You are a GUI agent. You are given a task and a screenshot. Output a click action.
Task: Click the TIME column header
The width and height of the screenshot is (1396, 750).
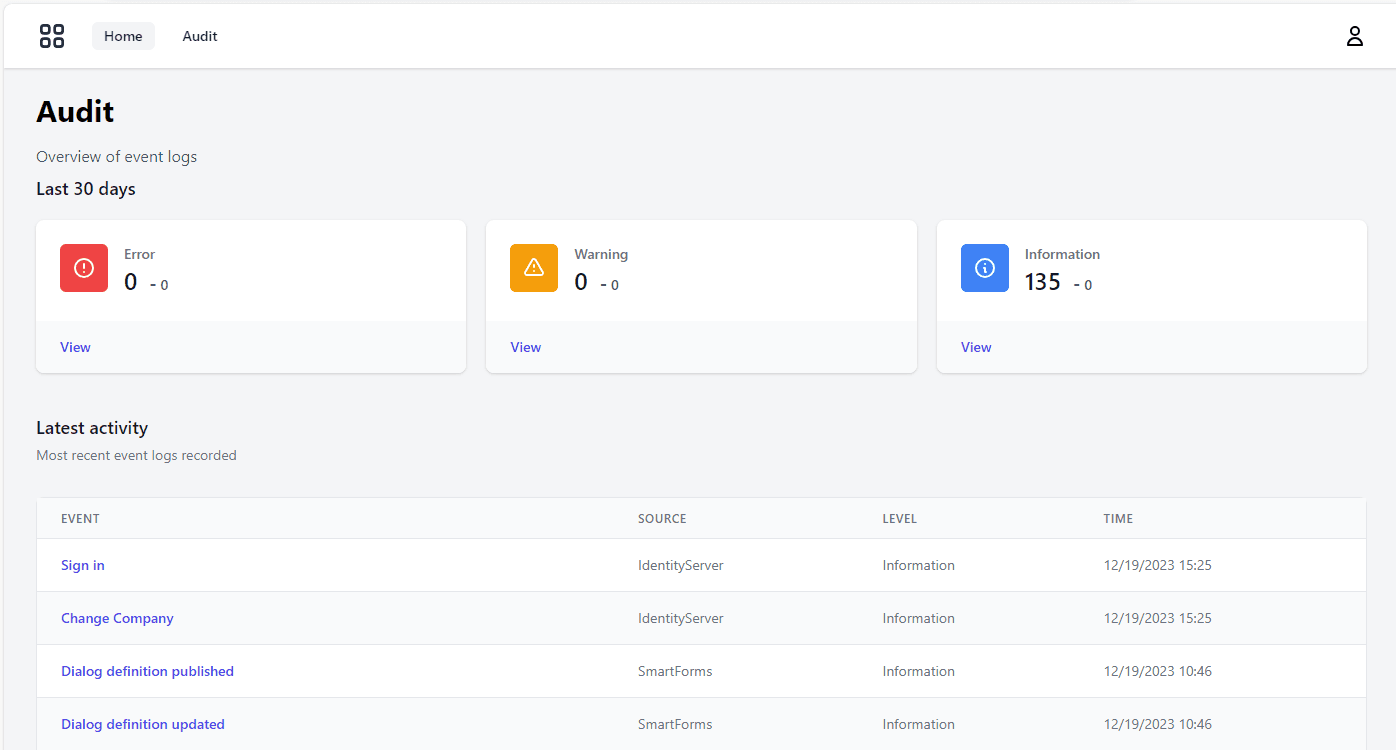click(x=1118, y=518)
